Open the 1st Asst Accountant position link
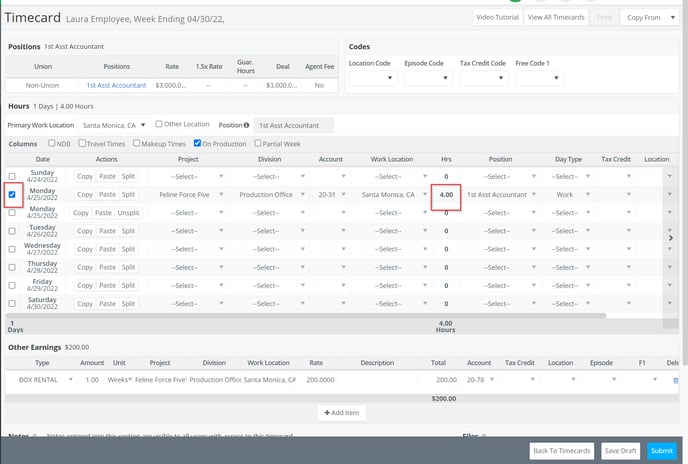This screenshot has width=688, height=464. 116,85
